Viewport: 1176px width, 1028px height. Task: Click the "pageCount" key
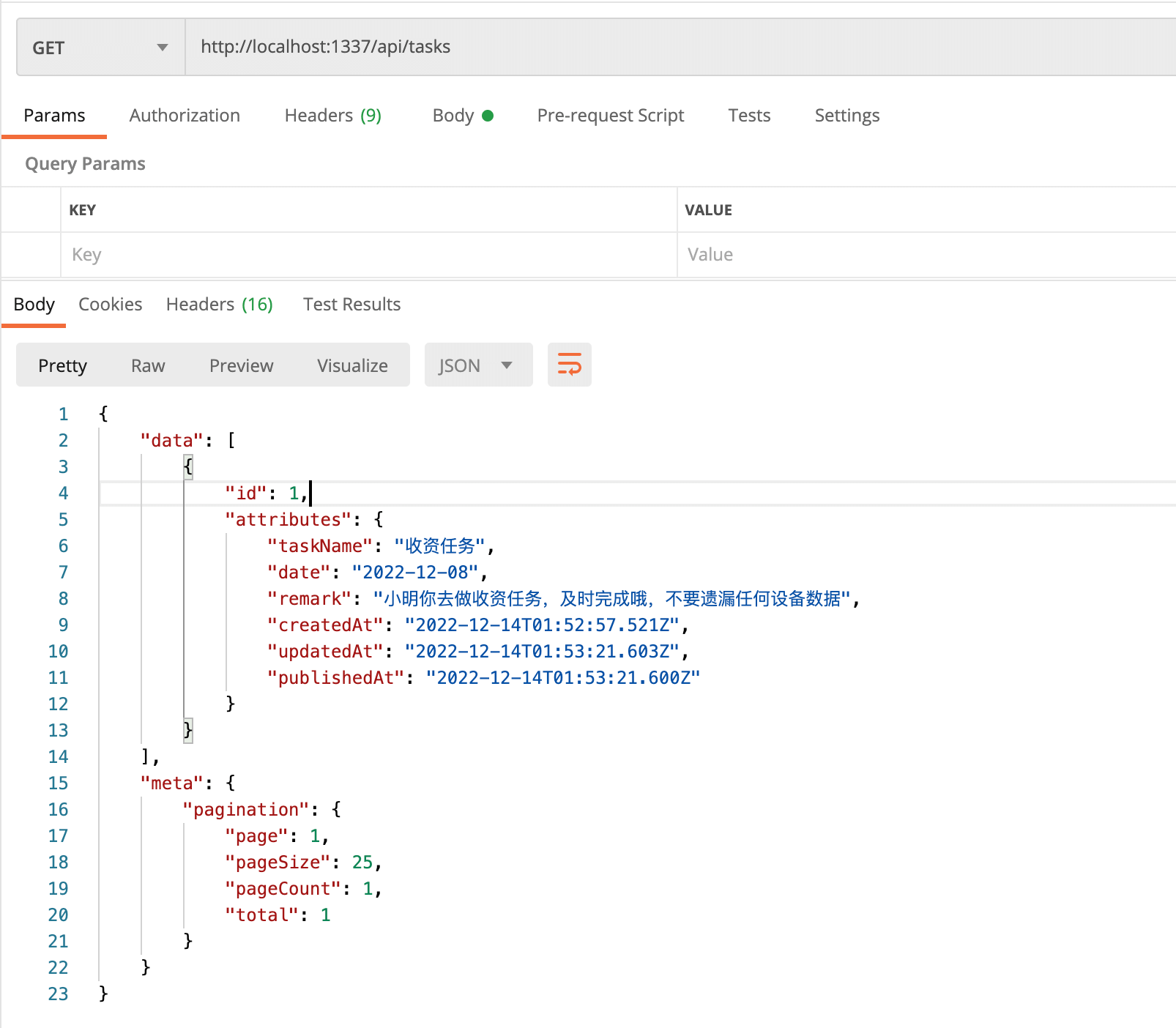(283, 889)
